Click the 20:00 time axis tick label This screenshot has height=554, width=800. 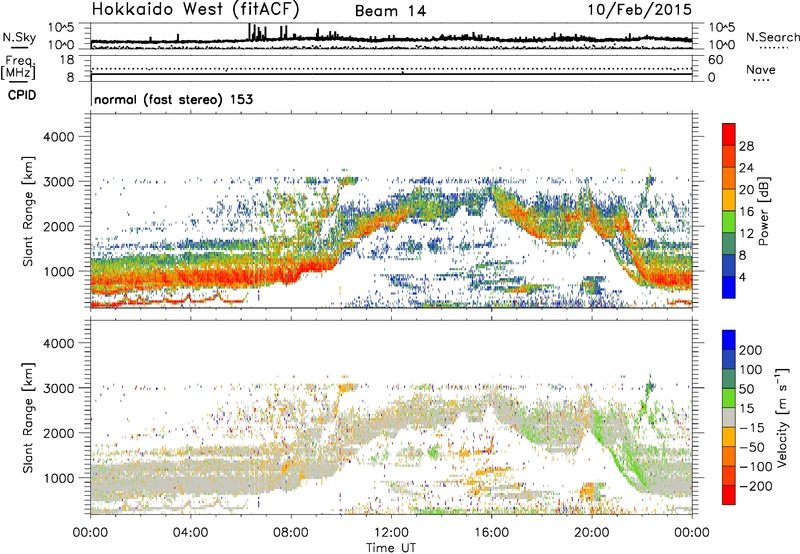tap(592, 533)
